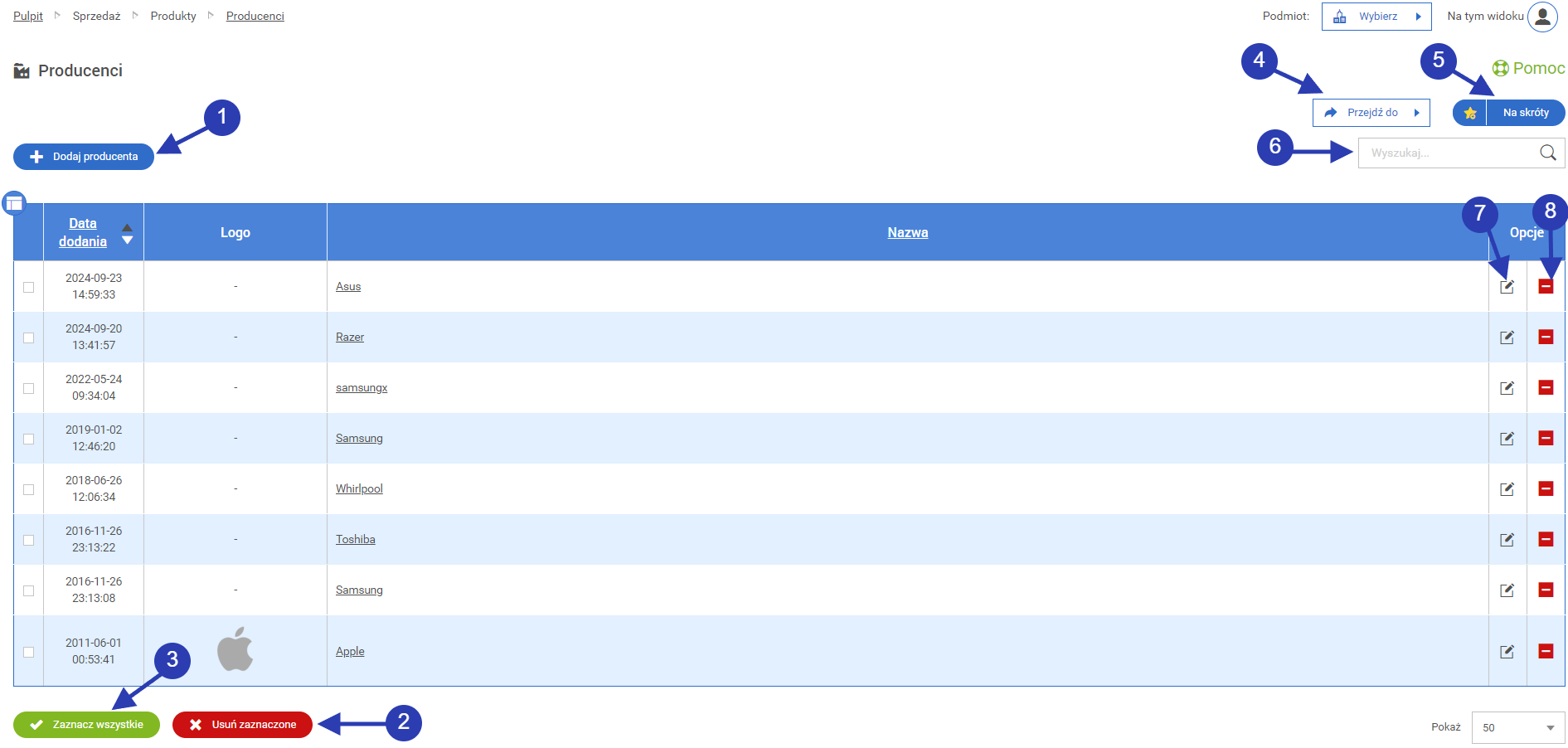
Task: Expand the Przejdź do dropdown
Action: tap(1371, 113)
